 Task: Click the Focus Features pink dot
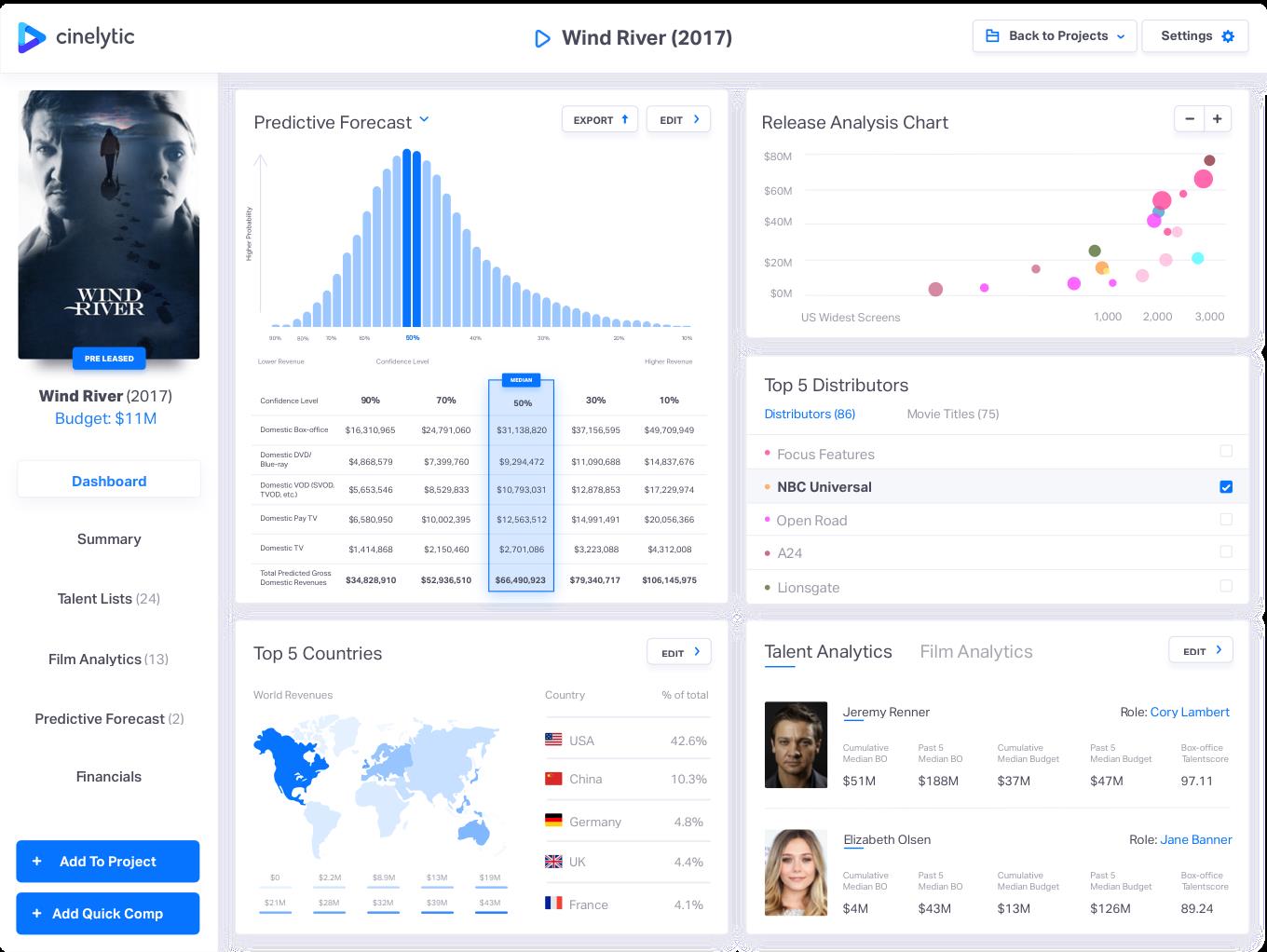768,453
